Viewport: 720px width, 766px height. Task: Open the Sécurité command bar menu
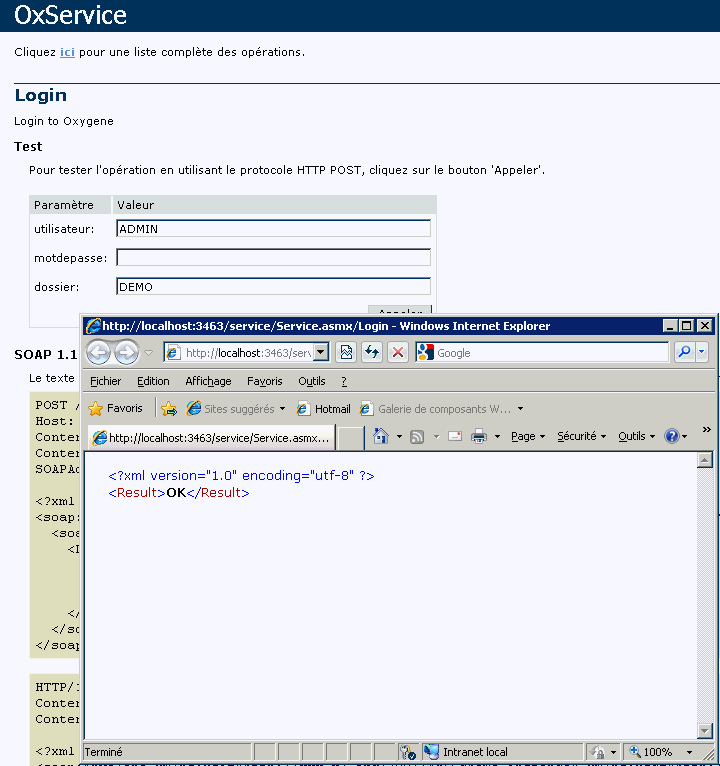click(x=582, y=436)
